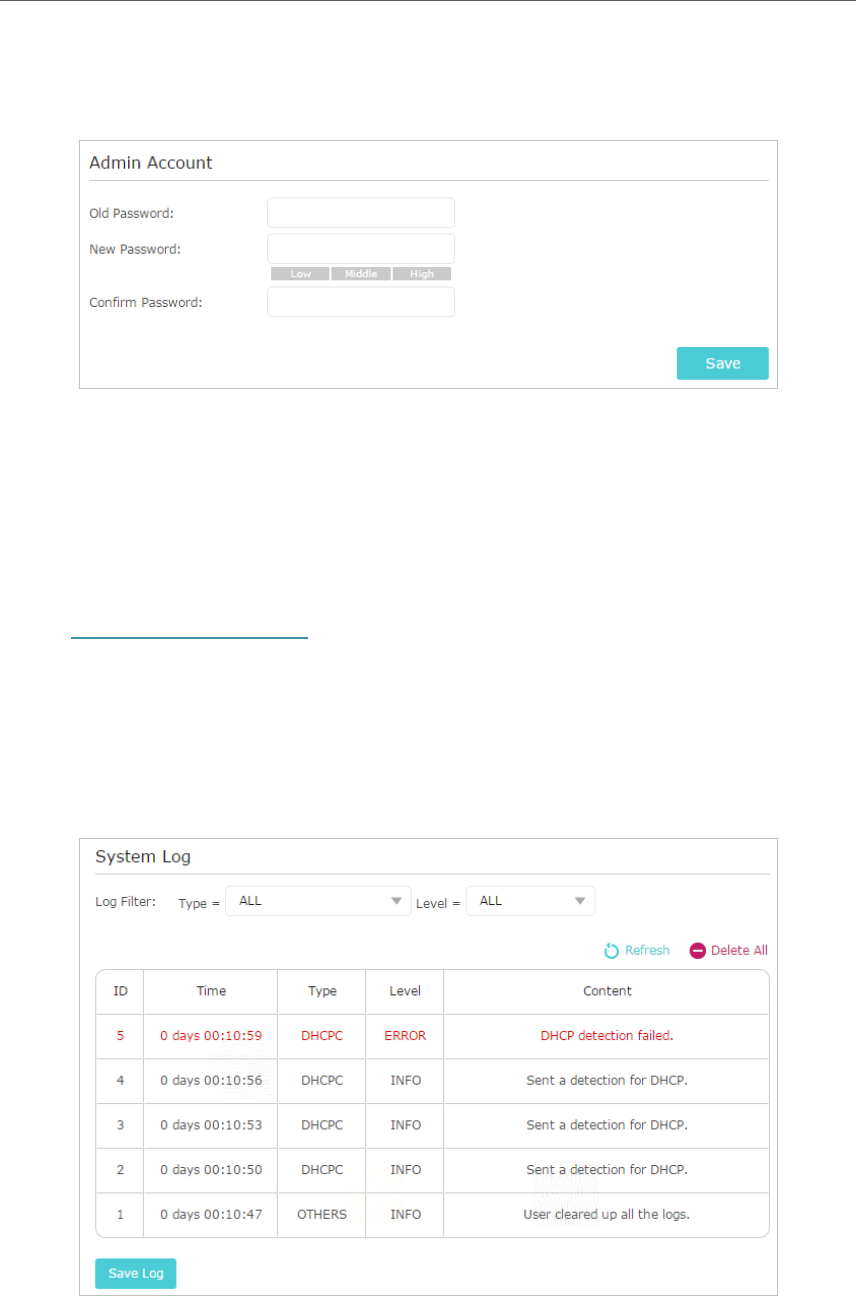Click the Admin Account heading
Screen dimensions: 856x1296
[x=151, y=162]
